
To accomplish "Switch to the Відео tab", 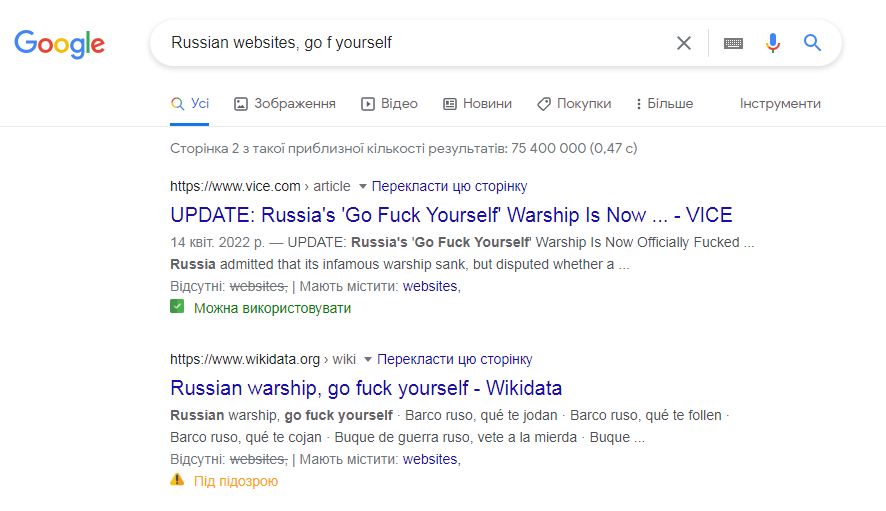I will tap(389, 103).
